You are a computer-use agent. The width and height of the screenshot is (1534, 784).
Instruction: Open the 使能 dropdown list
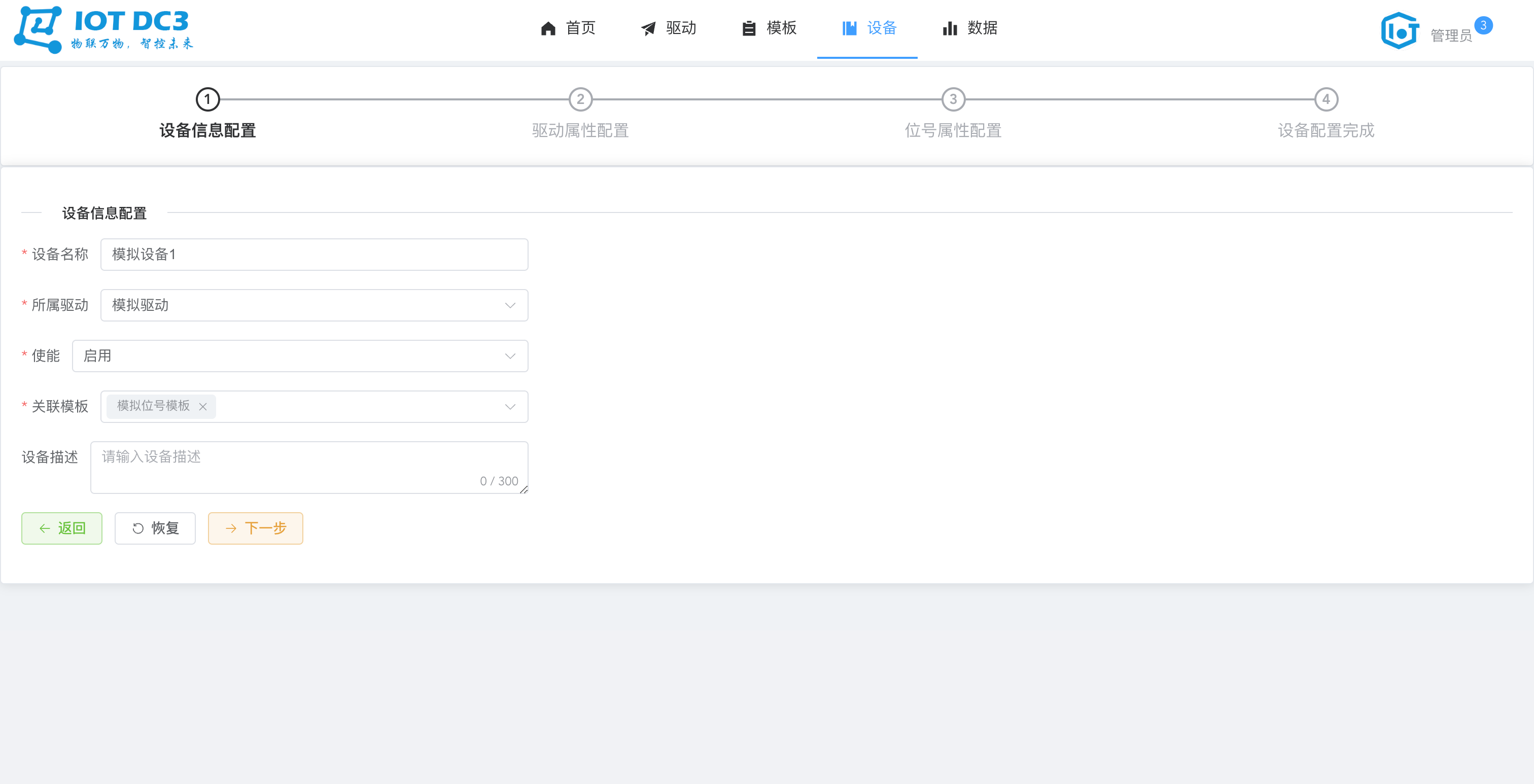pos(509,356)
